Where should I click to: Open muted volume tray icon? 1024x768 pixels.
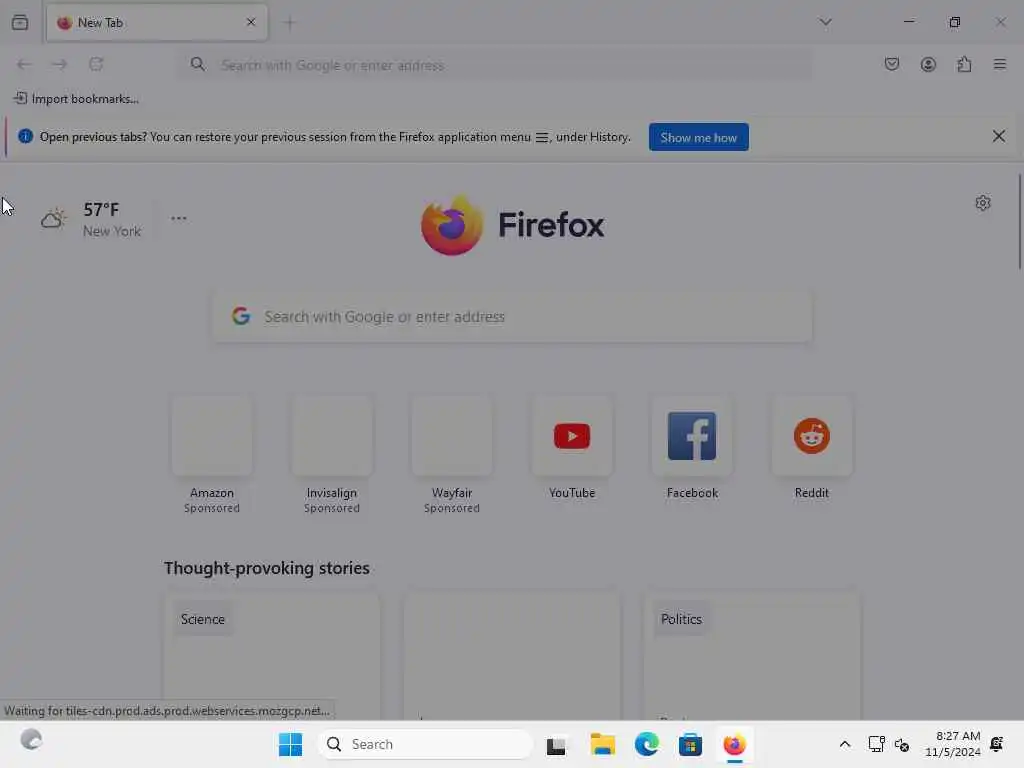pos(902,744)
